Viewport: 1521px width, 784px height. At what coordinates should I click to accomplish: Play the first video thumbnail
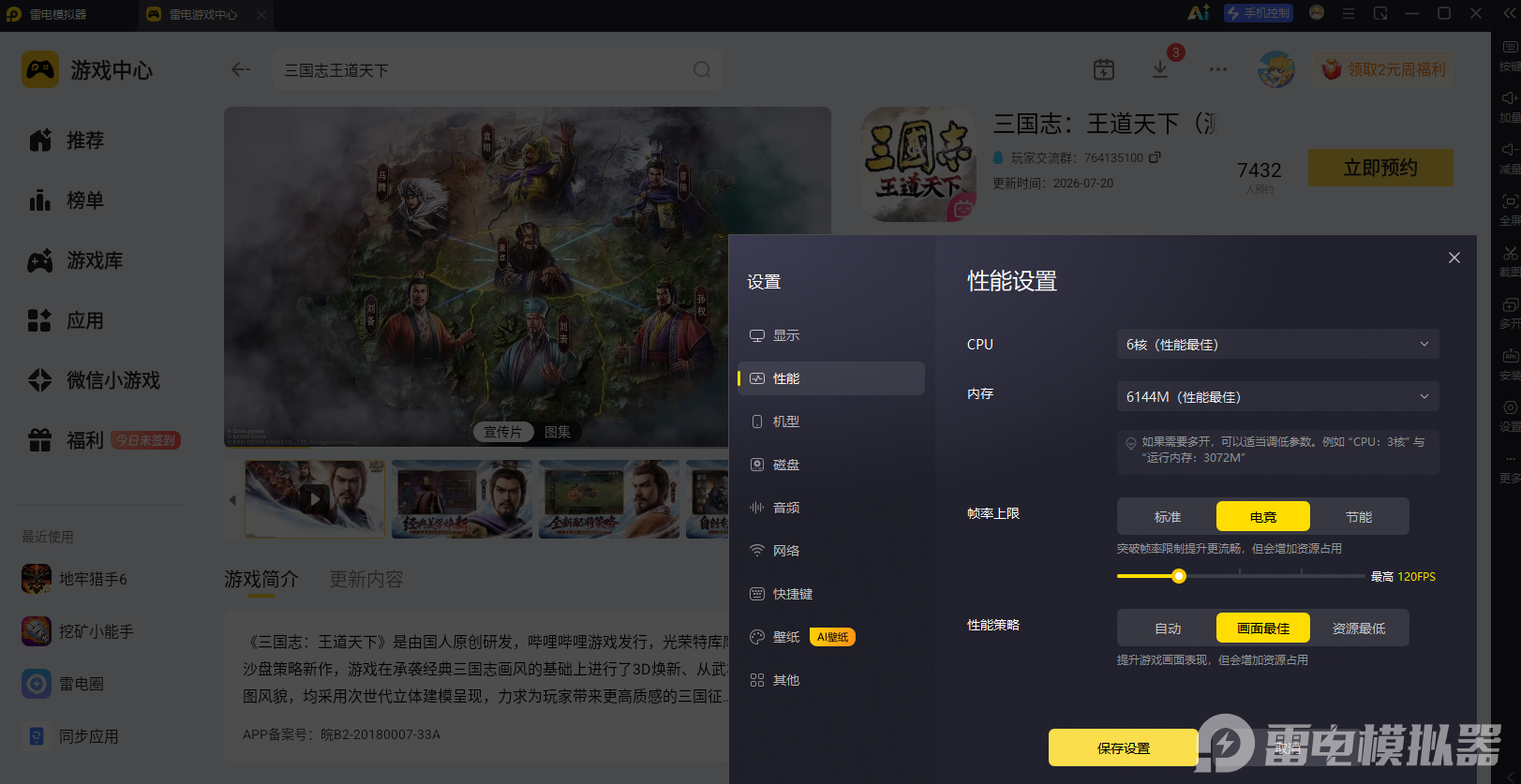[315, 499]
